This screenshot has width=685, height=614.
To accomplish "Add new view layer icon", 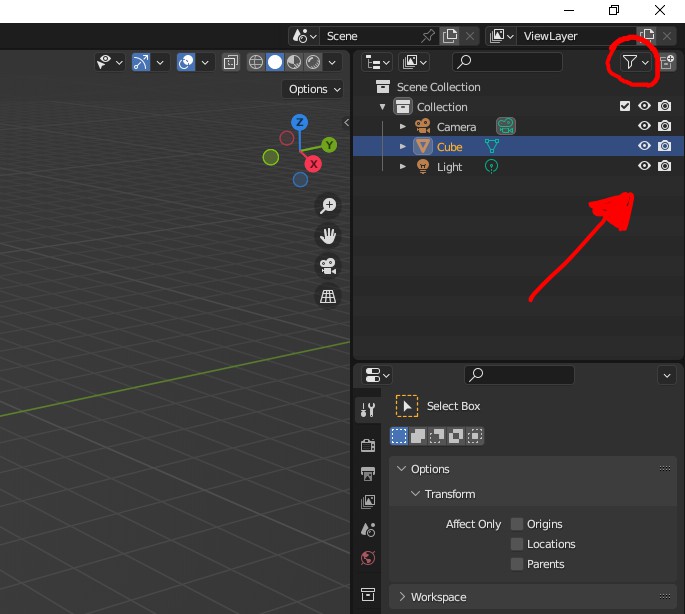I will (647, 35).
